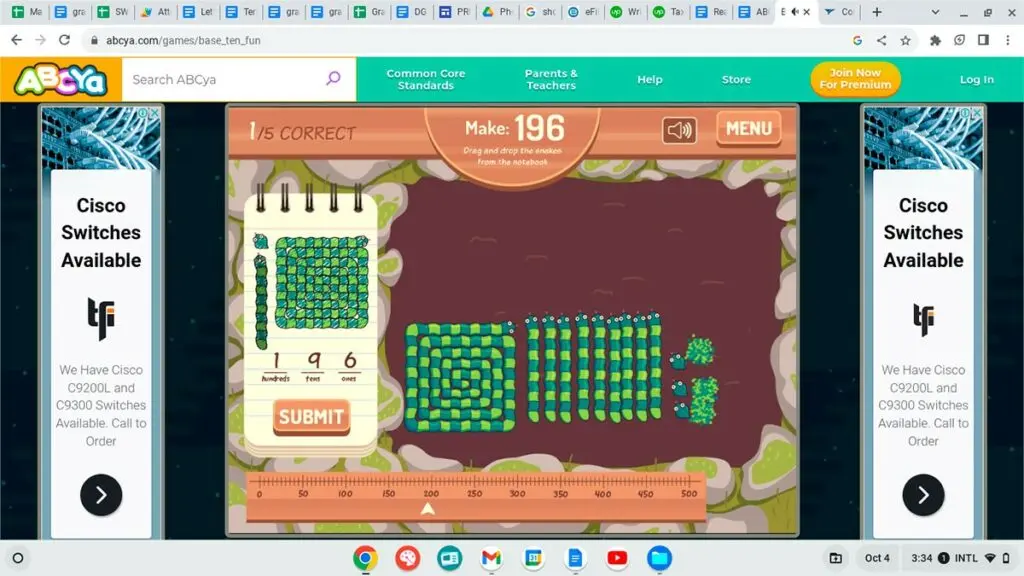Select the hundreds snake square in notebook
Image resolution: width=1024 pixels, height=576 pixels.
[321, 282]
